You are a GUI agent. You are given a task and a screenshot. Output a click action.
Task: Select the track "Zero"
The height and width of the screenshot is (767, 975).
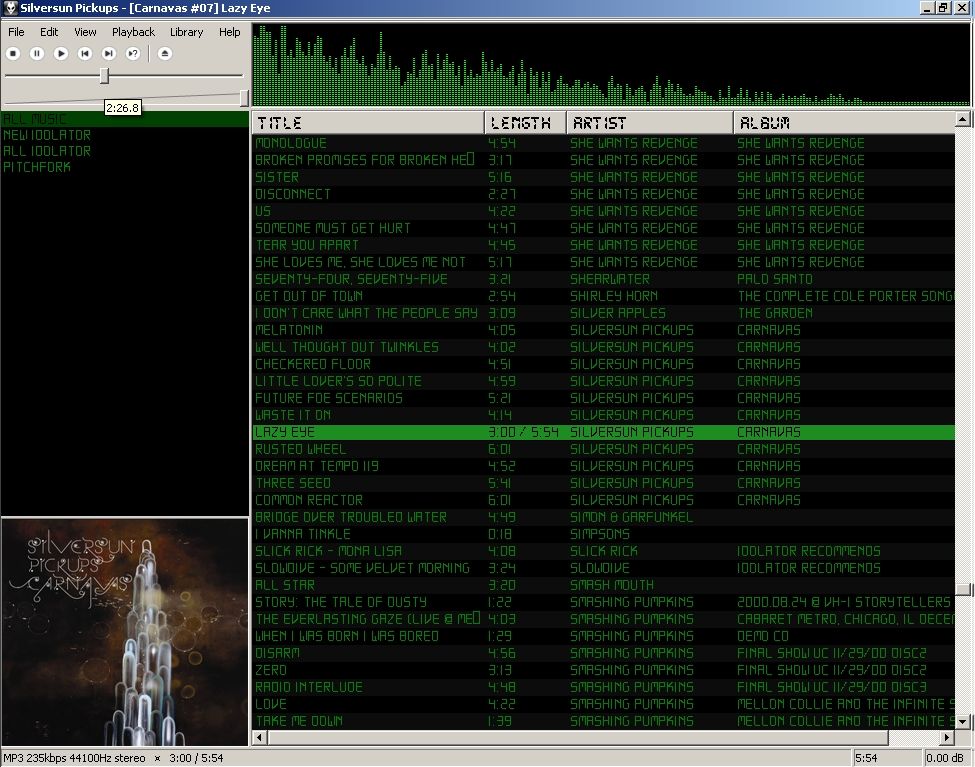coord(603,670)
